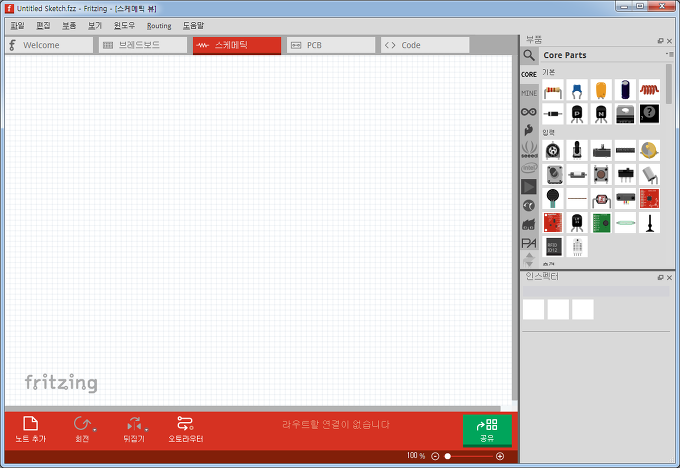Select the humidity sensor part
Screen dimensions: 680x468
(577, 247)
